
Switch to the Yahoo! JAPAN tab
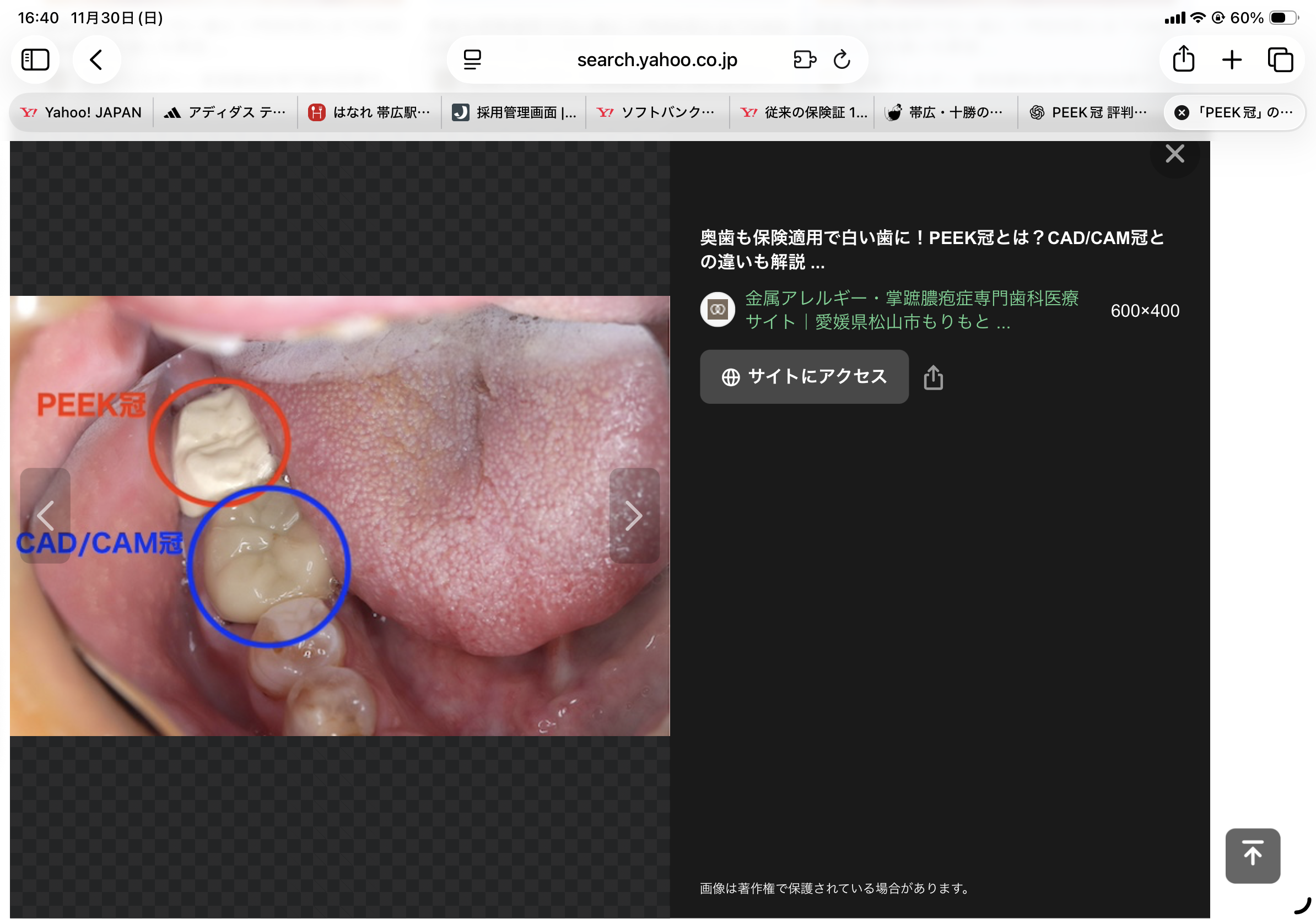click(82, 113)
